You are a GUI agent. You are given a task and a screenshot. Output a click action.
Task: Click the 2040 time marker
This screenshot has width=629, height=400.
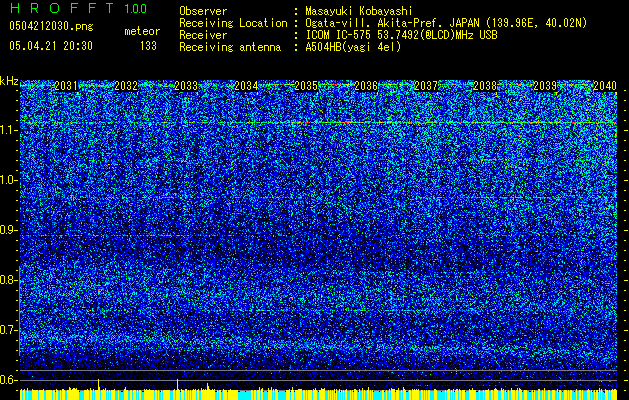pyautogui.click(x=605, y=86)
